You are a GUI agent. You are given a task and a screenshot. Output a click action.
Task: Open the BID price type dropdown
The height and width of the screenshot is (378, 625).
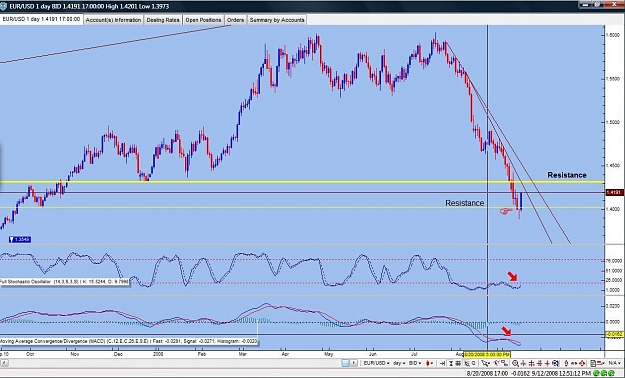[415, 363]
